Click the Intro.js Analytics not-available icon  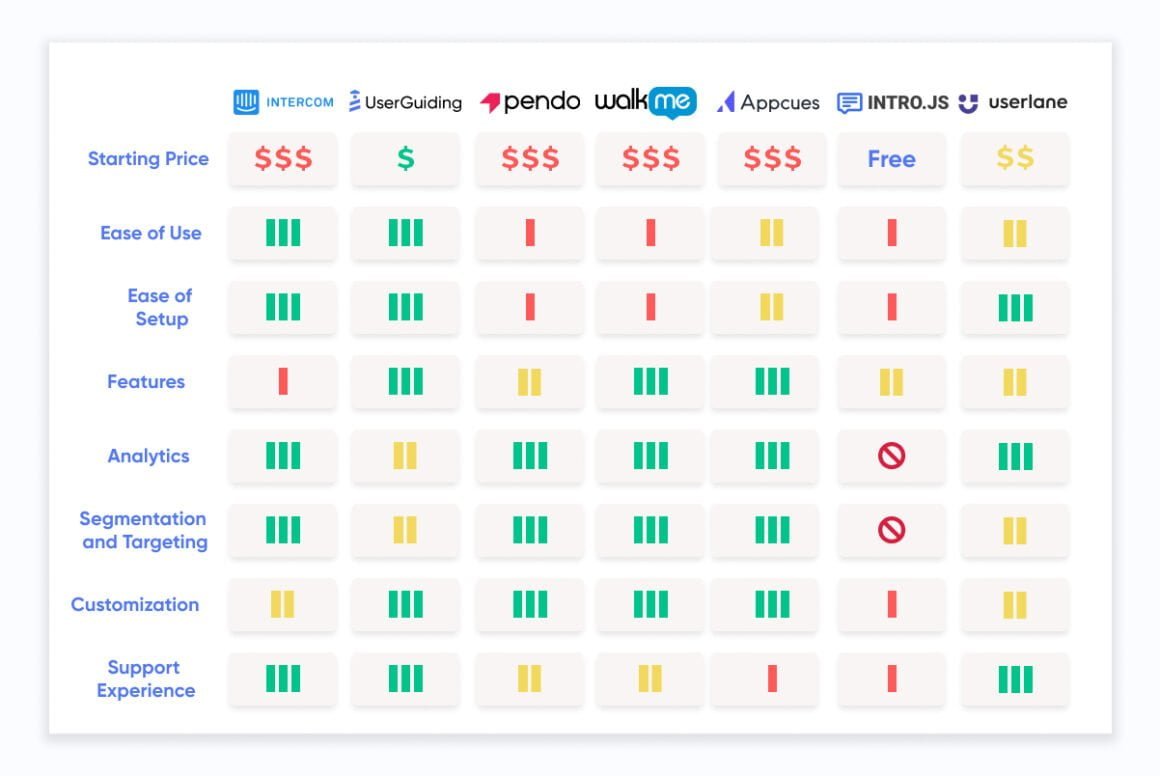(x=891, y=456)
